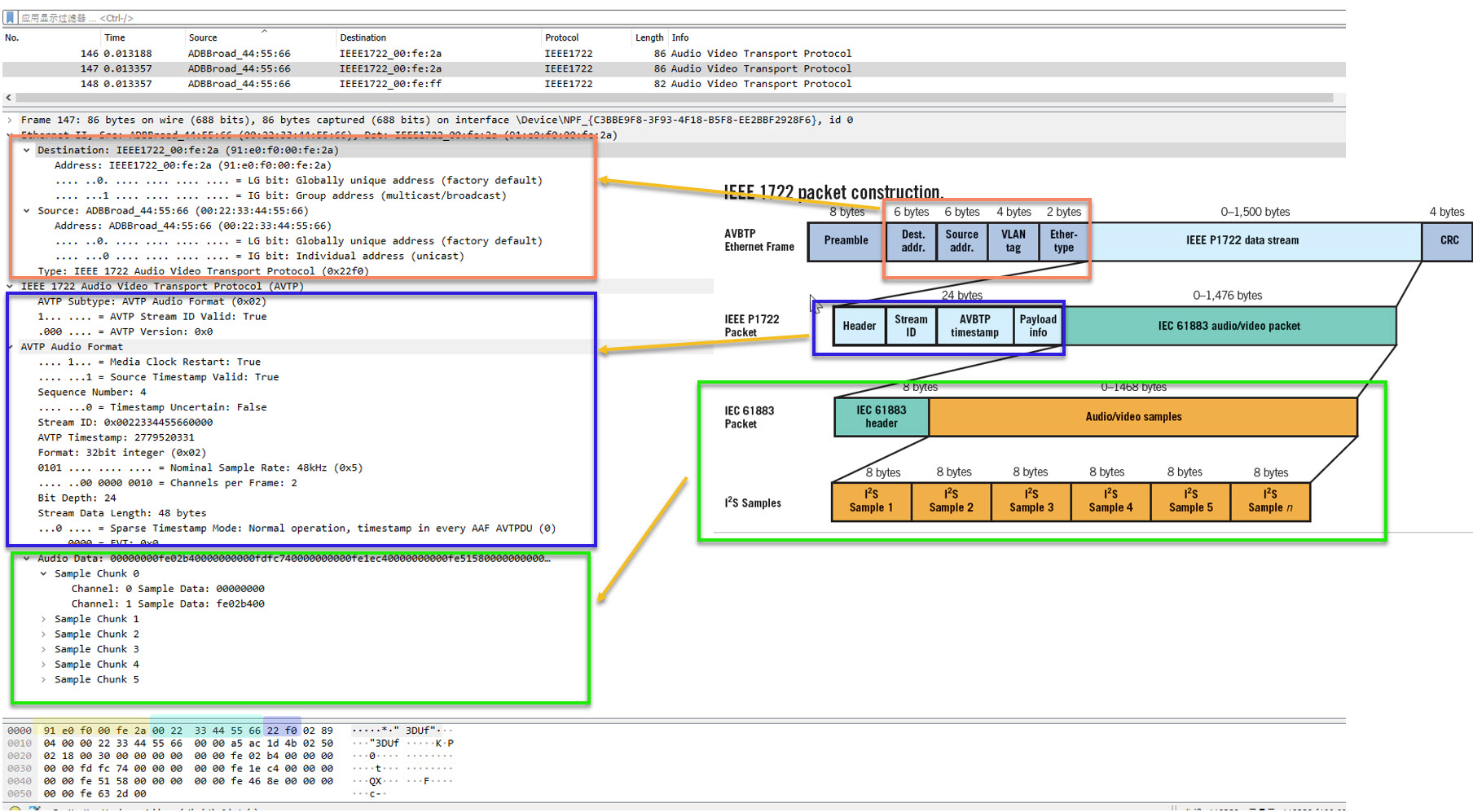Expand the "Ethernet II" protocol row

coord(8,135)
